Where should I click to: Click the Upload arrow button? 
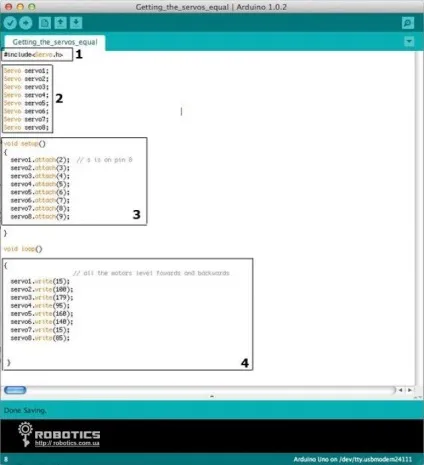26,23
